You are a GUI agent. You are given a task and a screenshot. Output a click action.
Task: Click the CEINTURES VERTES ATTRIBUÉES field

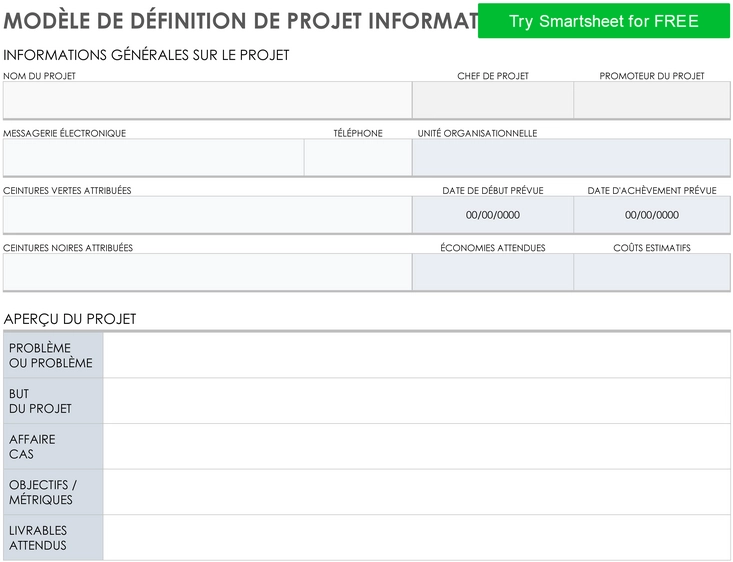(x=208, y=215)
